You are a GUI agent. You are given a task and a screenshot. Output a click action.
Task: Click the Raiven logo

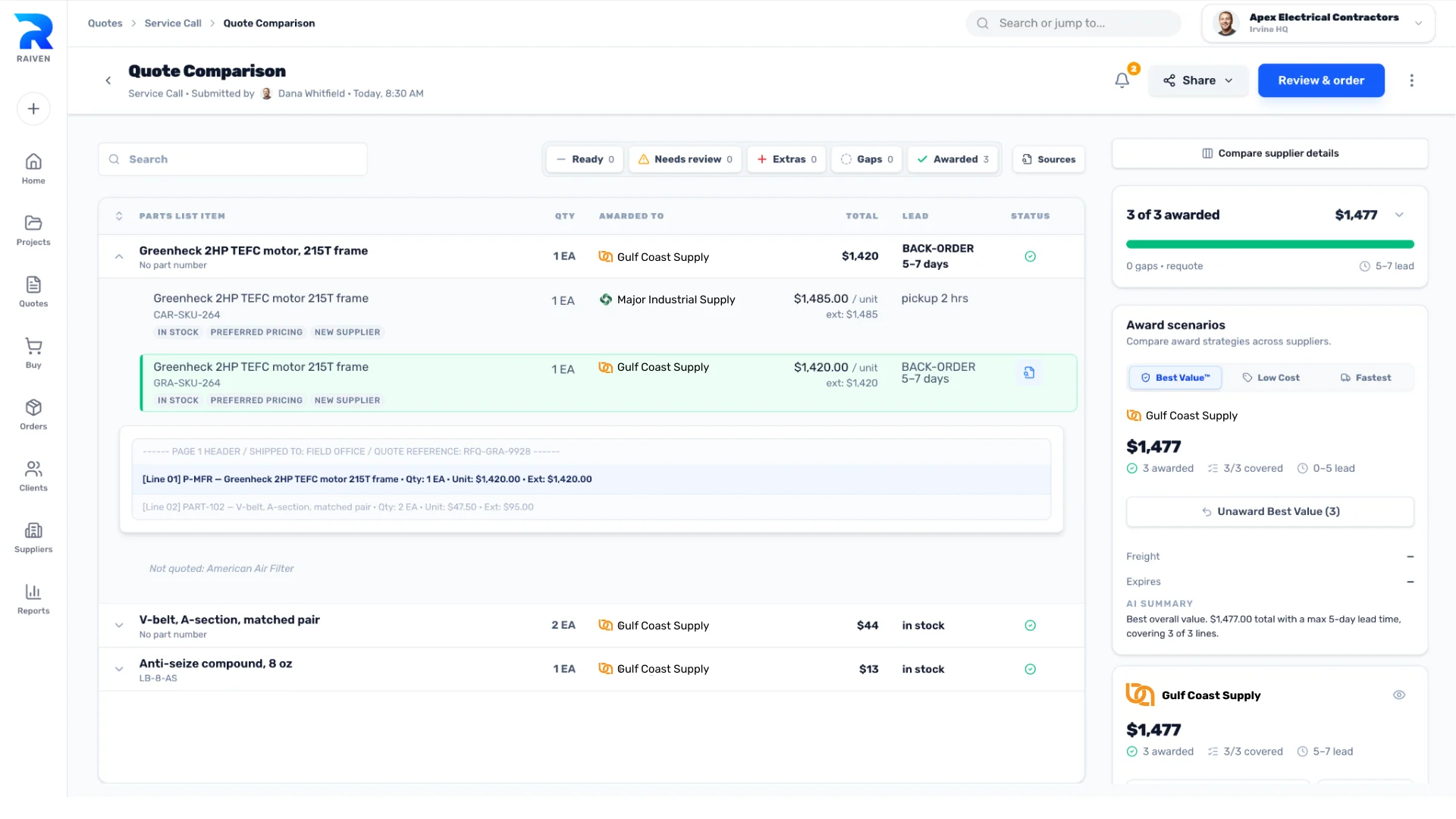[33, 38]
